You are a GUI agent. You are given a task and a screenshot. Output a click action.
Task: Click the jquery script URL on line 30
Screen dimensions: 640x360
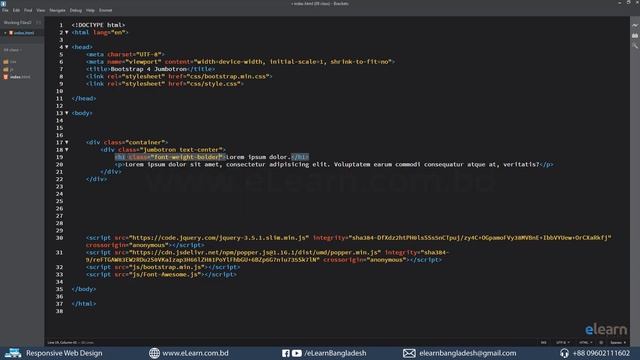(x=219, y=238)
